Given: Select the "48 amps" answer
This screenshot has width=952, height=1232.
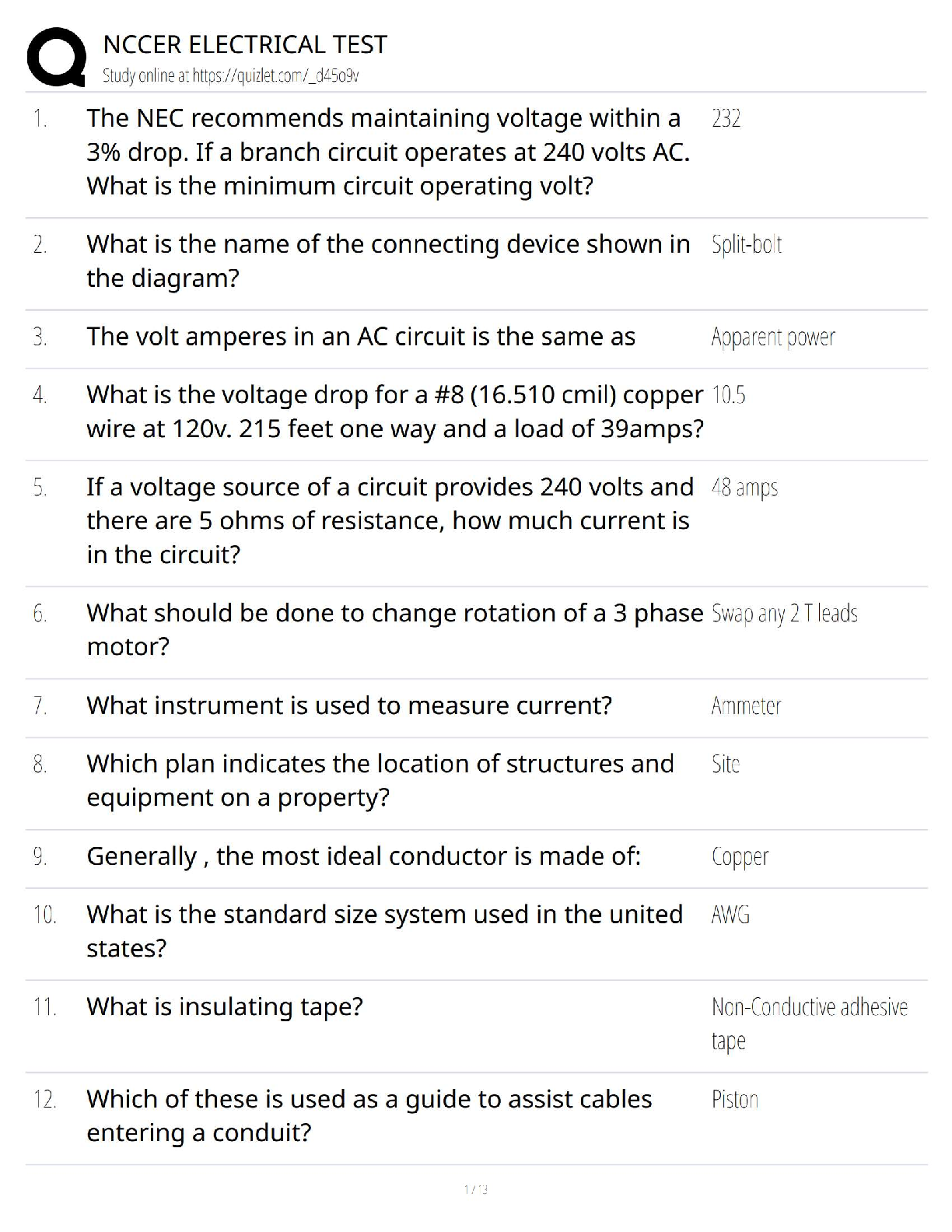Looking at the screenshot, I should 744,488.
